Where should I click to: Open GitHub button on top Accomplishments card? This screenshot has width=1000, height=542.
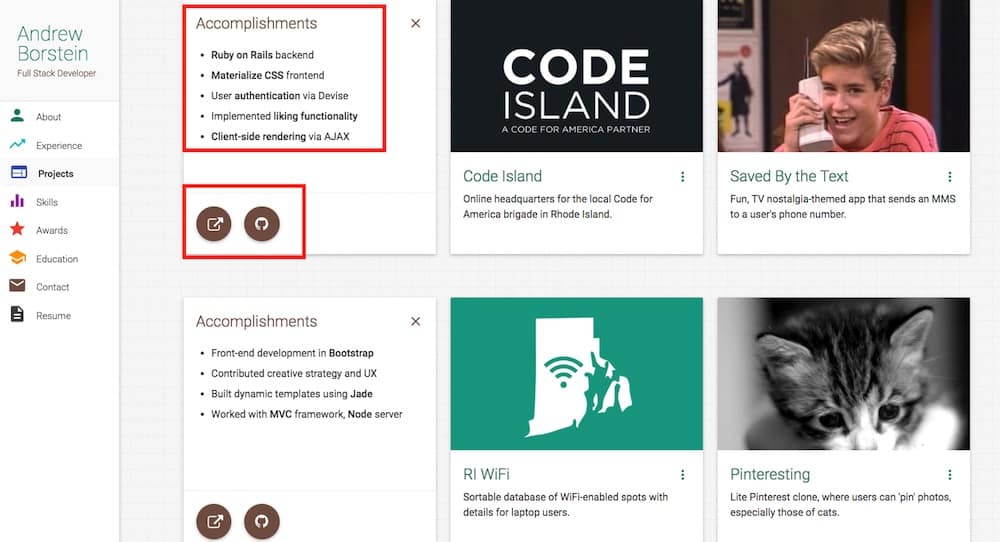point(261,224)
